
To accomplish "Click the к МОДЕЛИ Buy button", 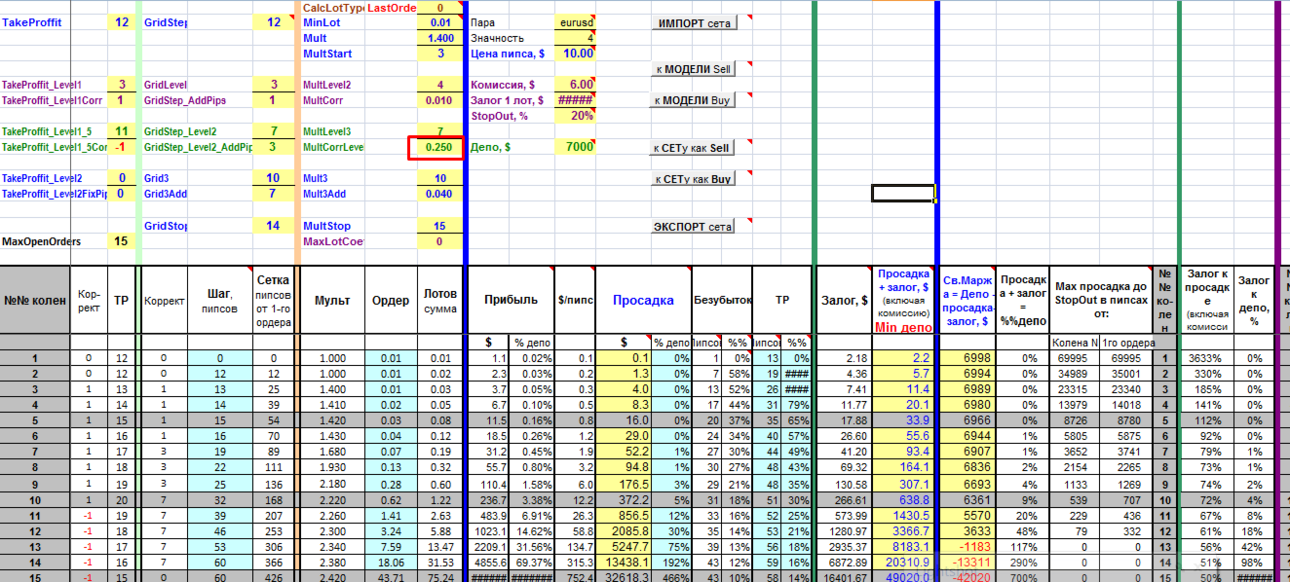I will (x=694, y=100).
